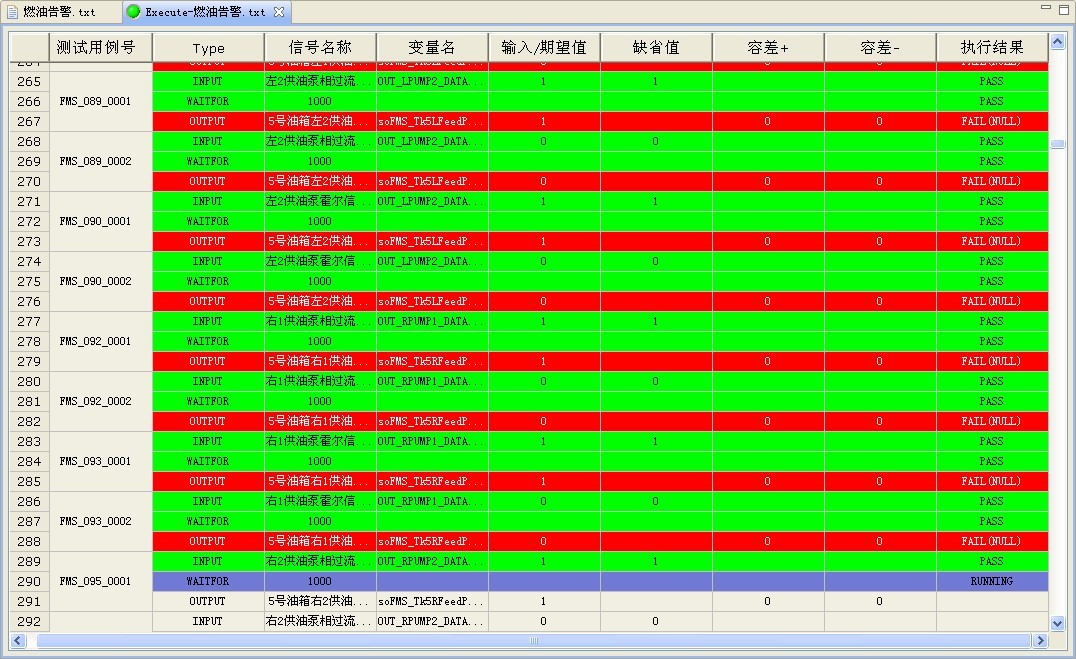Click FAIL(NULL) result in row 288
Viewport: 1076px width, 659px height.
[x=991, y=541]
